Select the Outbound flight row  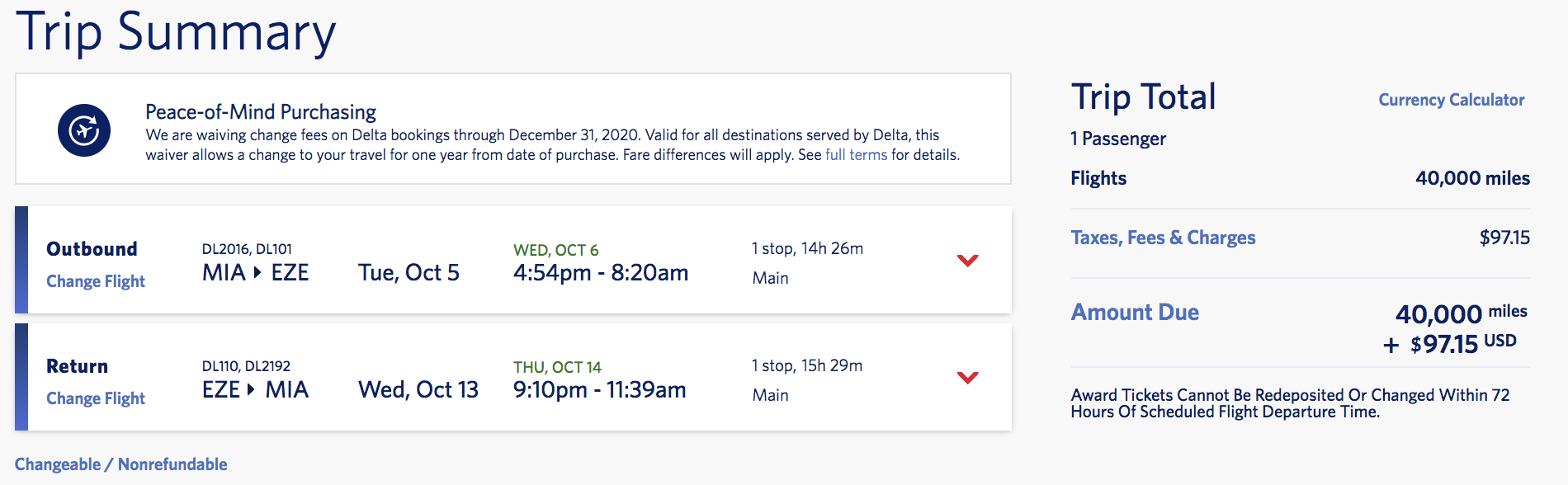pos(513,260)
